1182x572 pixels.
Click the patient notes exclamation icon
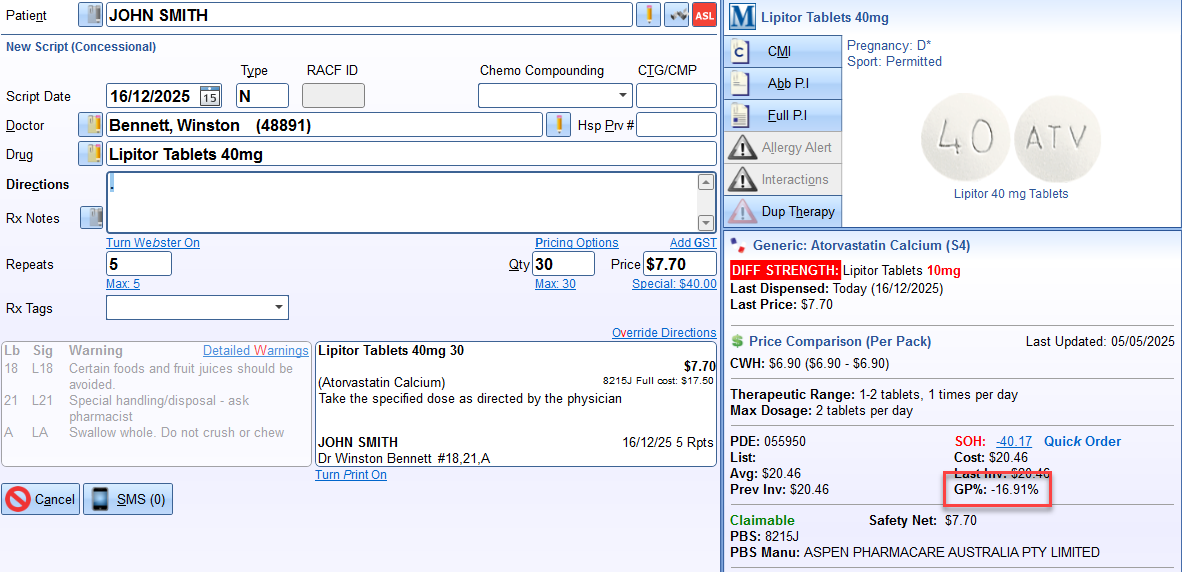point(648,15)
